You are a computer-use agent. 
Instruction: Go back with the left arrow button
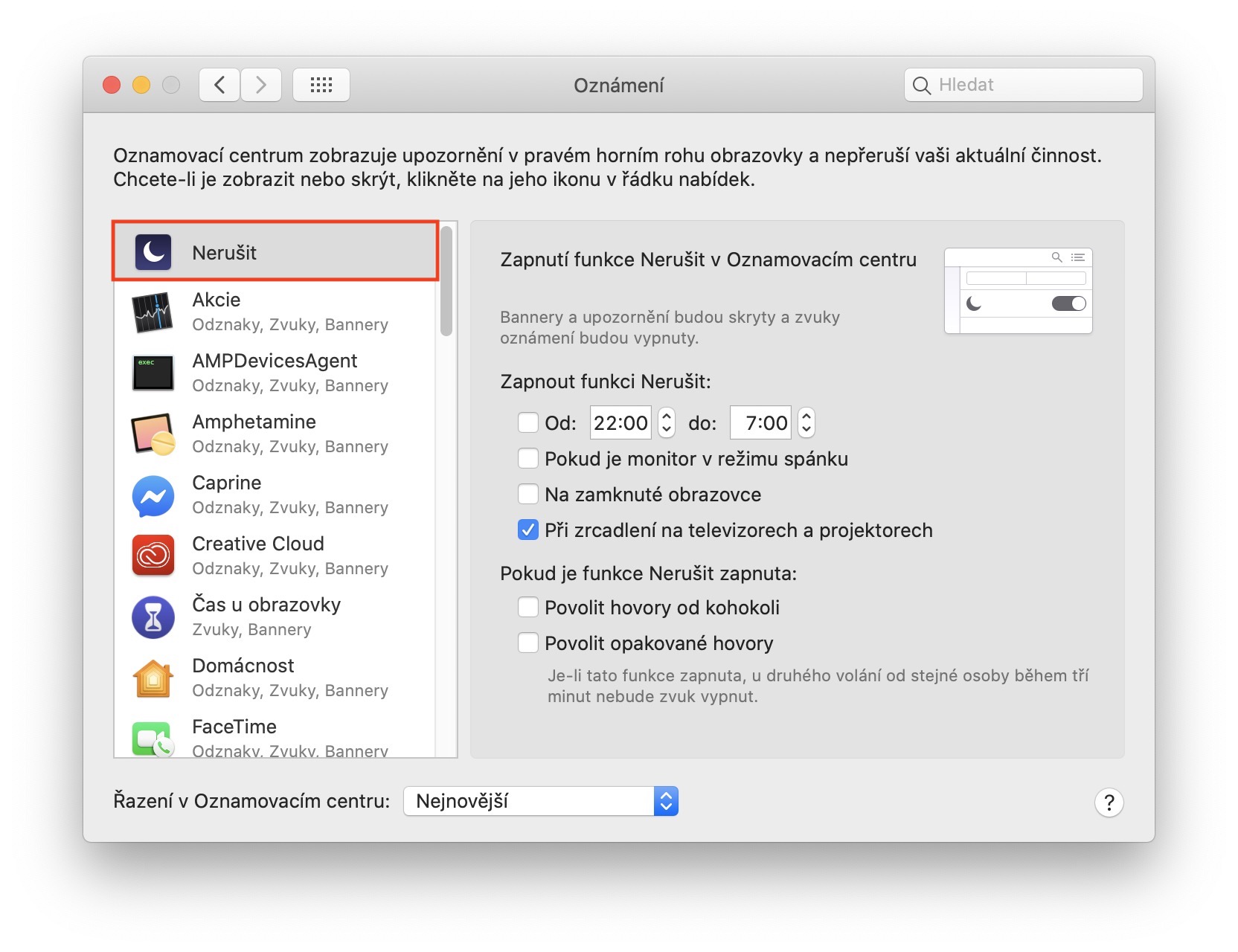pos(219,85)
